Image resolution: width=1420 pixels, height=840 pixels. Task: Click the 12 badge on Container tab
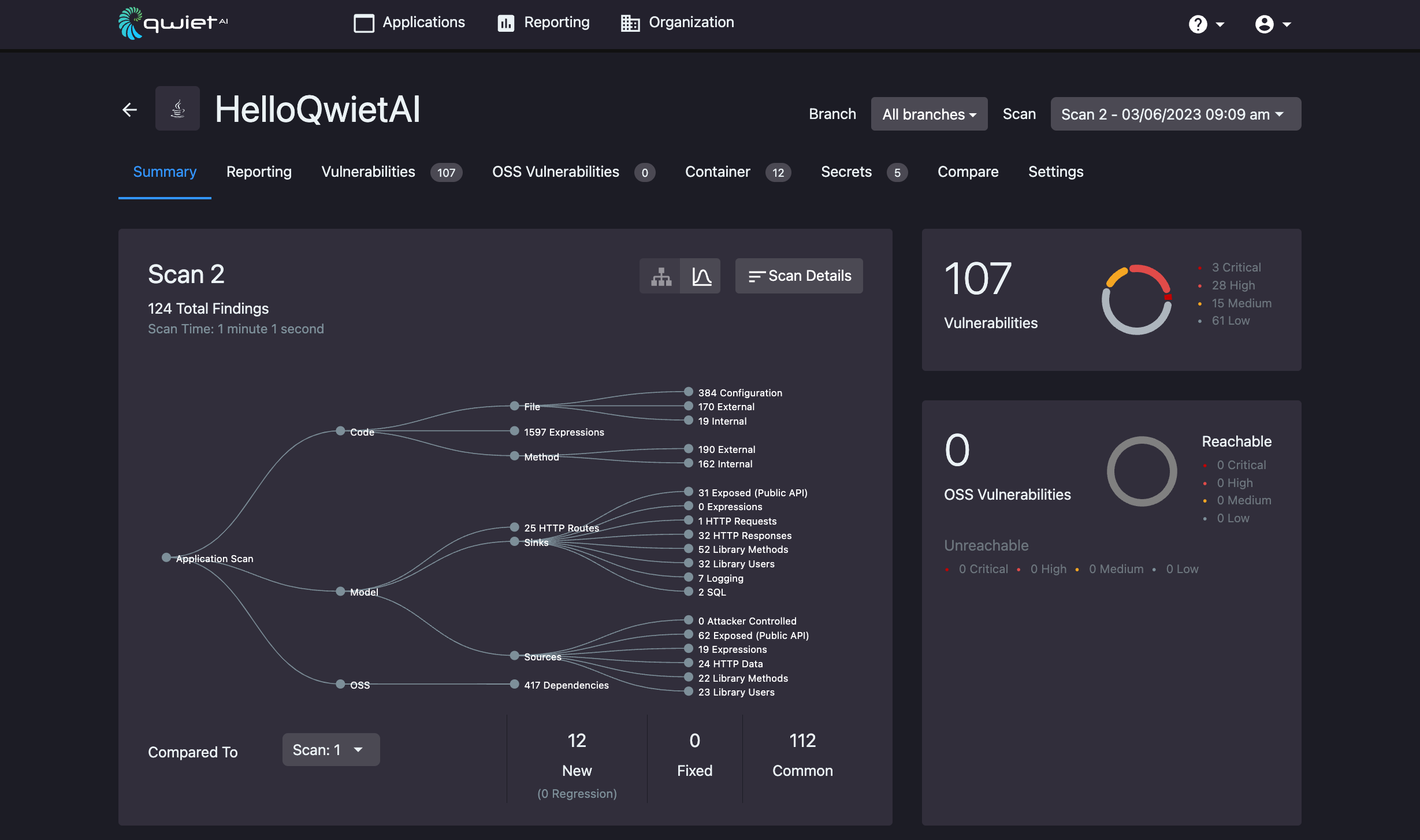tap(778, 172)
